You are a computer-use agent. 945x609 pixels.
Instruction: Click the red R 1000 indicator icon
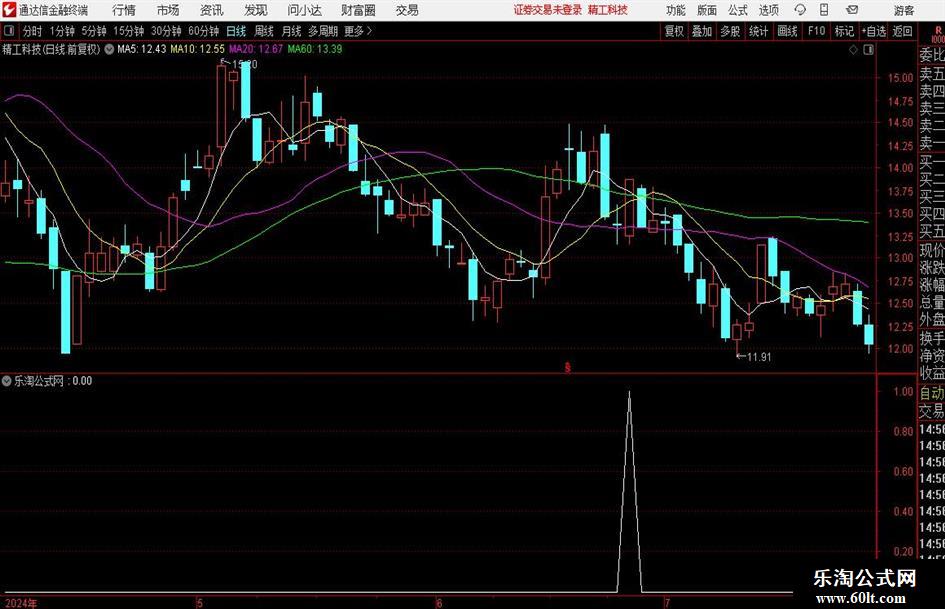(x=938, y=34)
